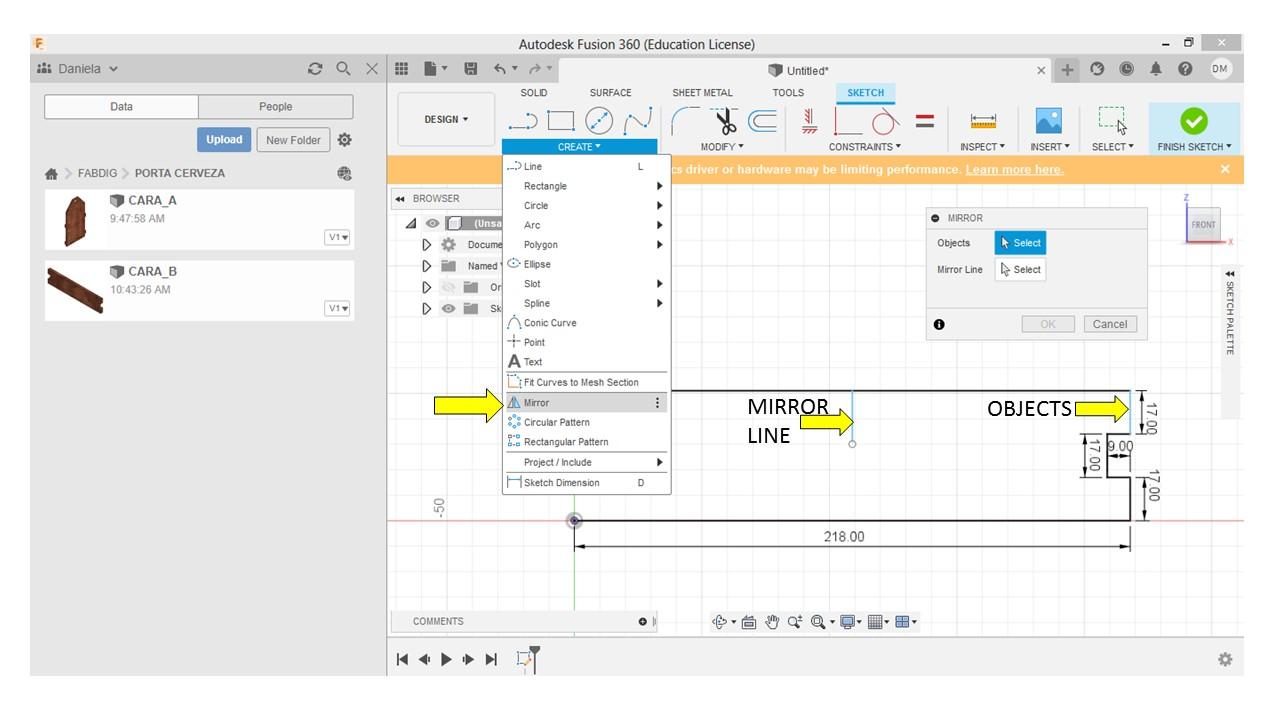
Task: Open the CARA_A design thumbnail
Action: pyautogui.click(x=74, y=221)
